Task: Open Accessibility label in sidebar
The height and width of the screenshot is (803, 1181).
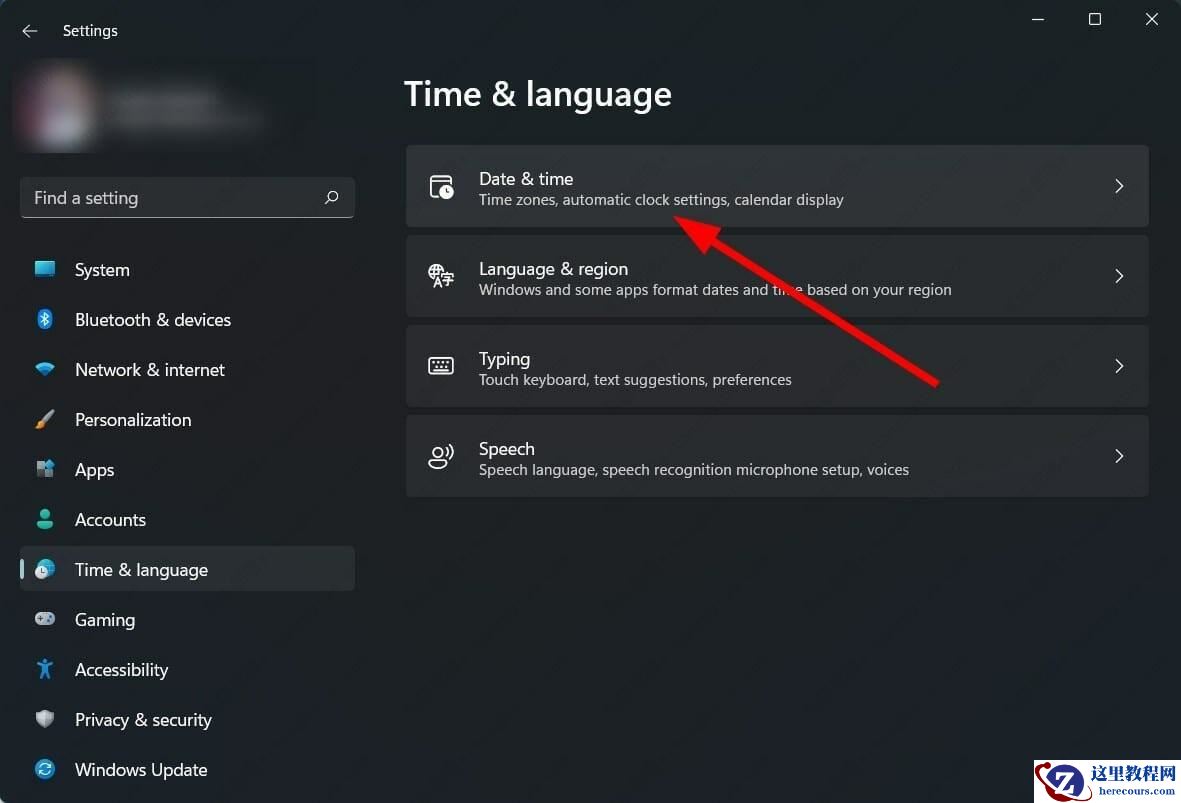Action: 122,670
